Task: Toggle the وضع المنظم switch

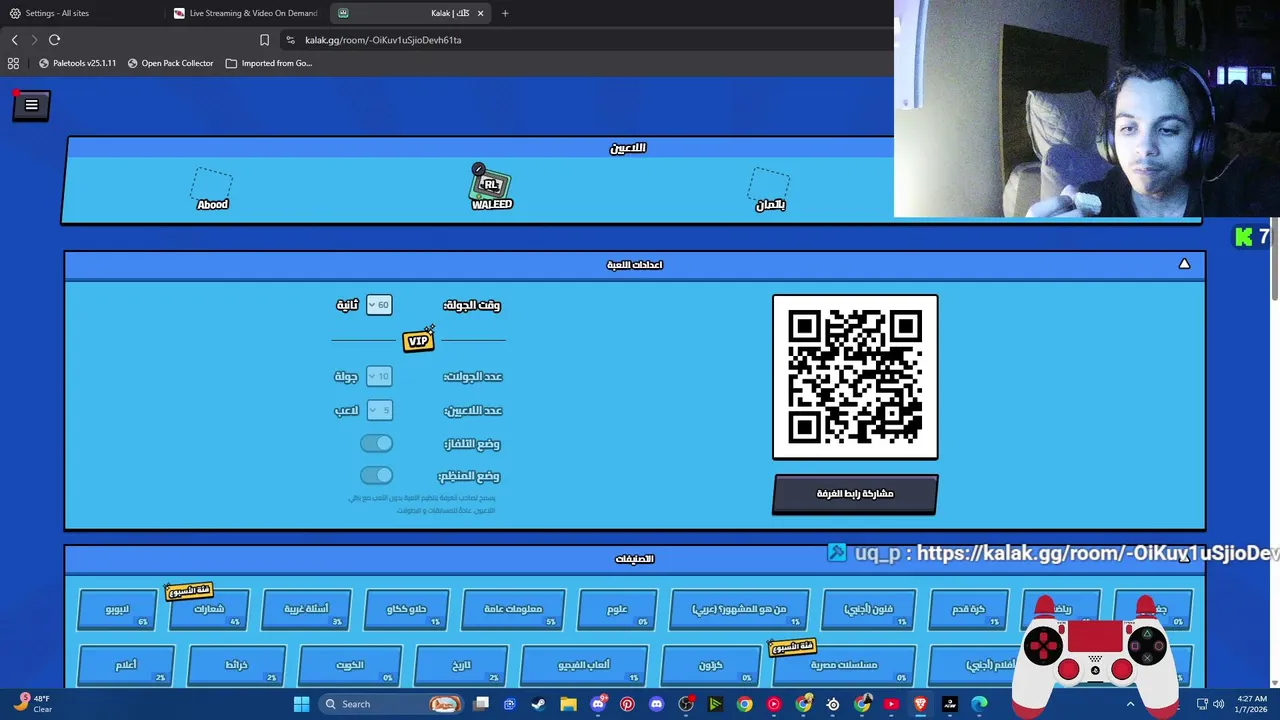Action: [377, 475]
